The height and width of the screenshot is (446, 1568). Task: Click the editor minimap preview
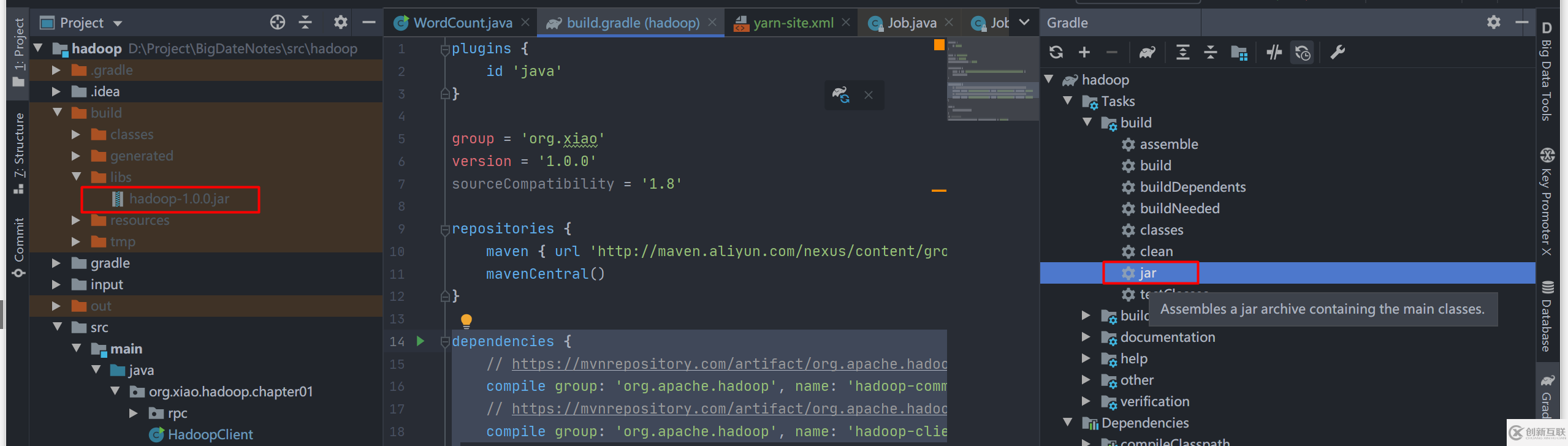(992, 80)
